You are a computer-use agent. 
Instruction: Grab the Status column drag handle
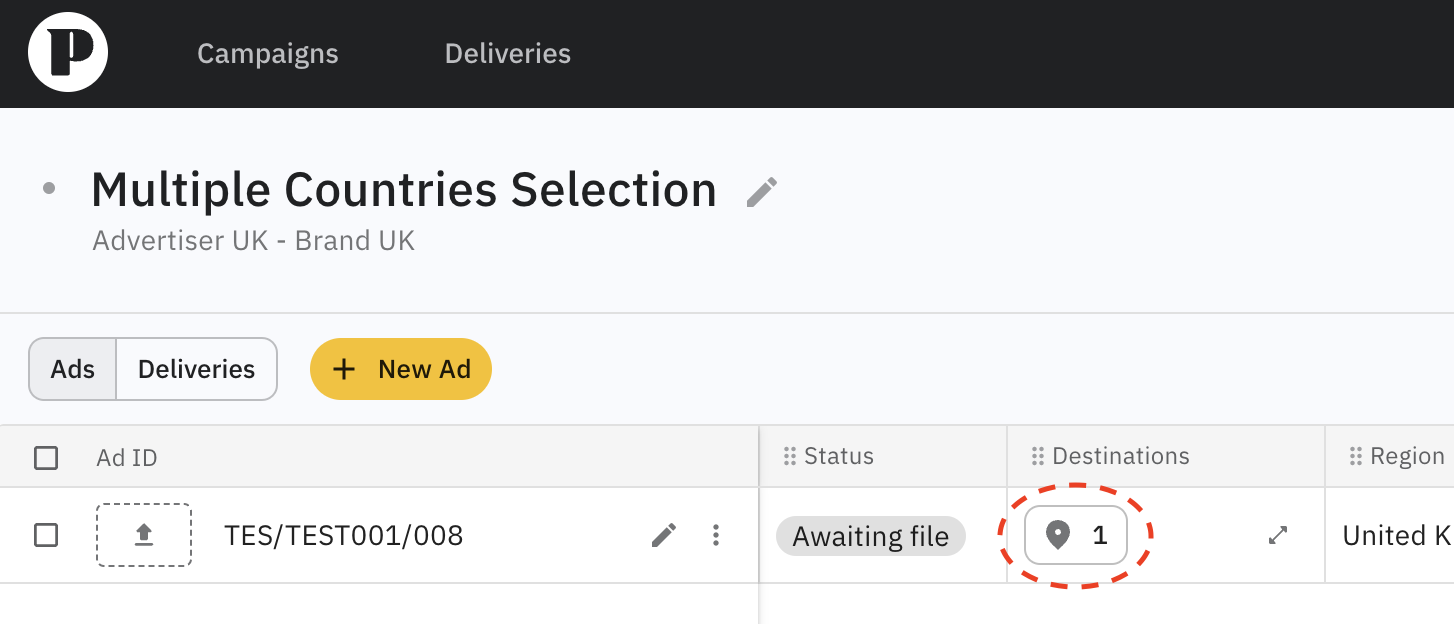click(790, 457)
